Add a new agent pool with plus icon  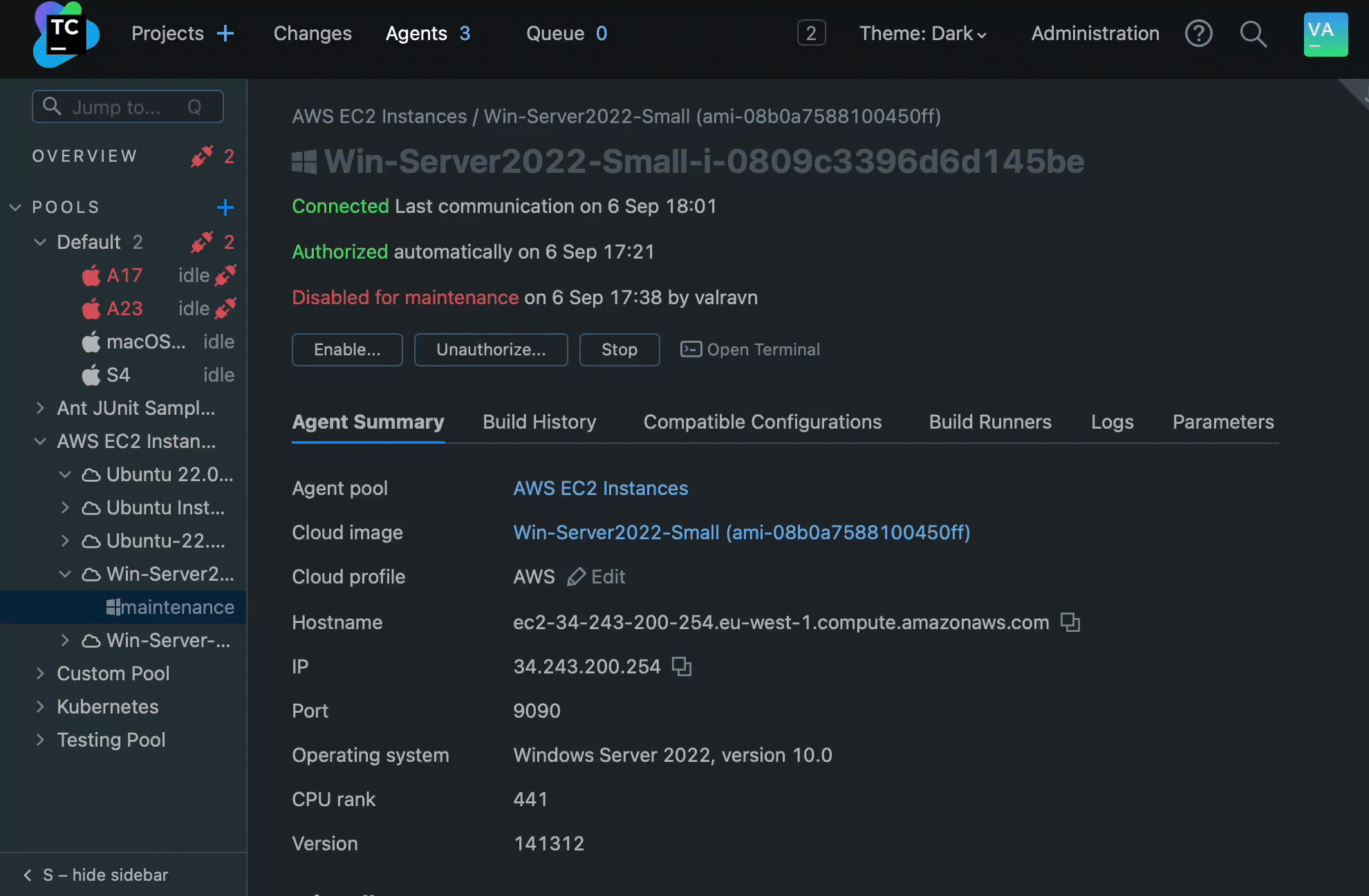(225, 207)
